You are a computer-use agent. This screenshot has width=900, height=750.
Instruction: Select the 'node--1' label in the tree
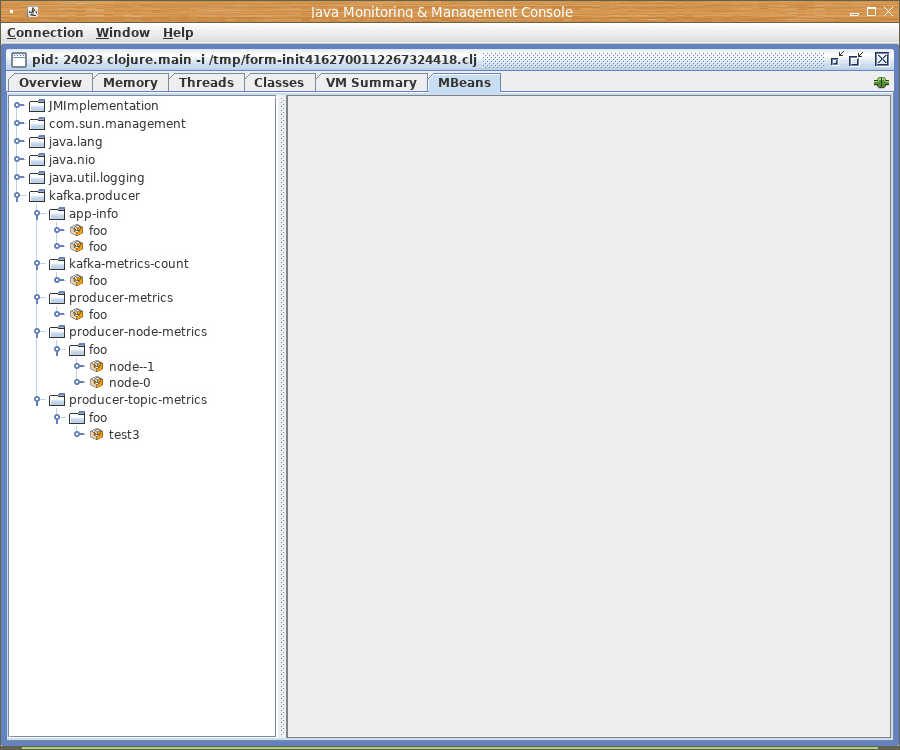click(x=131, y=367)
